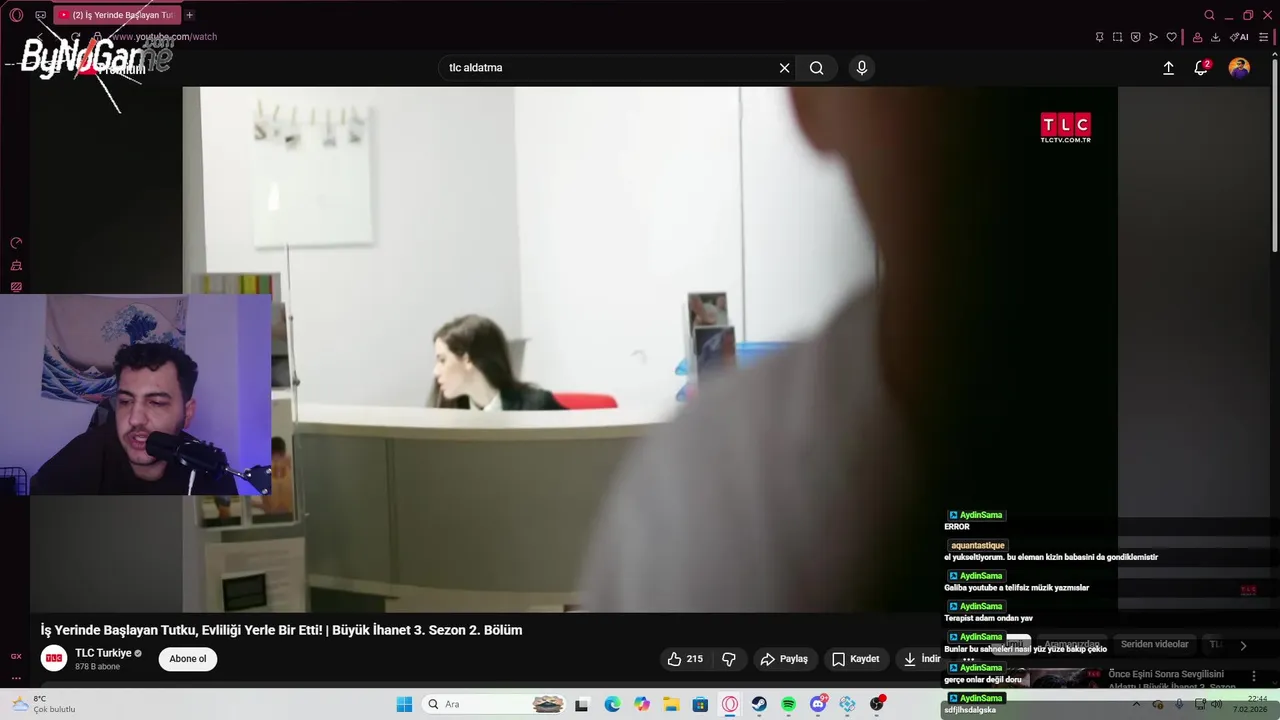Screen dimensions: 1280x720
Task: Open options for Önce Eşini Sonra video
Action: coord(1254,677)
